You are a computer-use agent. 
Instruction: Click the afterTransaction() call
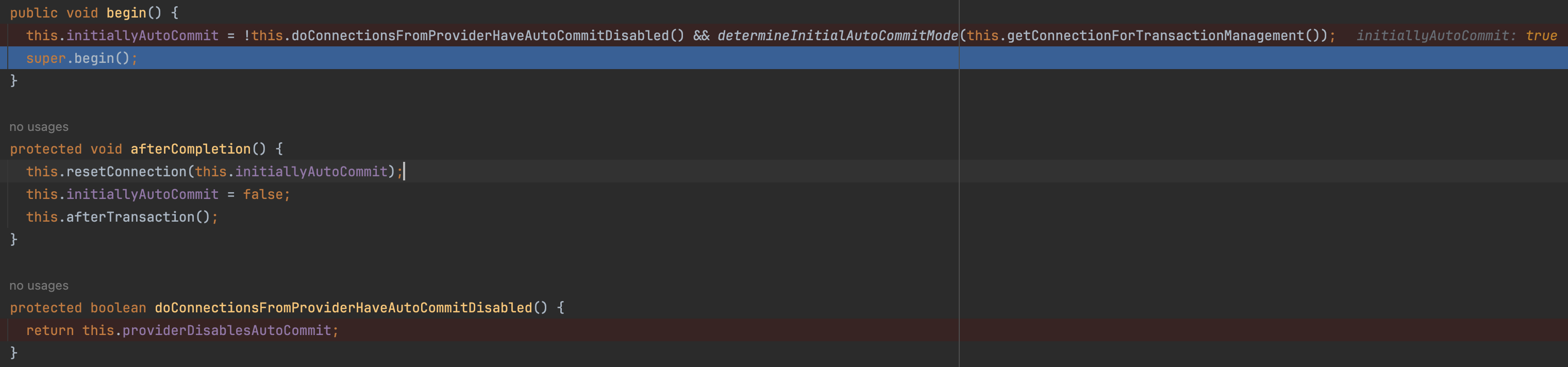click(x=138, y=216)
